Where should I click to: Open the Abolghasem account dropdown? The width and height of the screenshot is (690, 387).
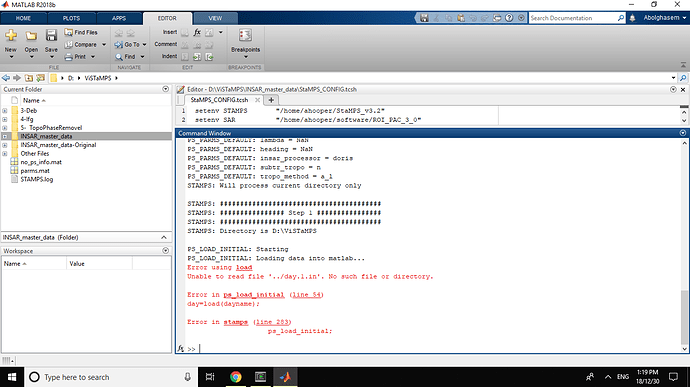pos(665,18)
